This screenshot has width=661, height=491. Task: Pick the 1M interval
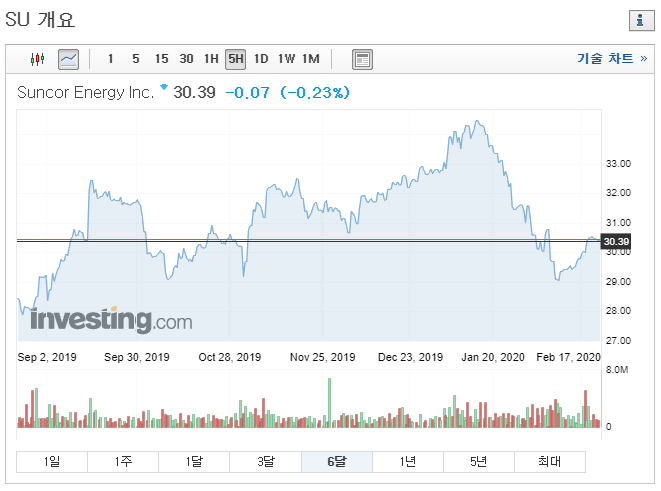[311, 59]
